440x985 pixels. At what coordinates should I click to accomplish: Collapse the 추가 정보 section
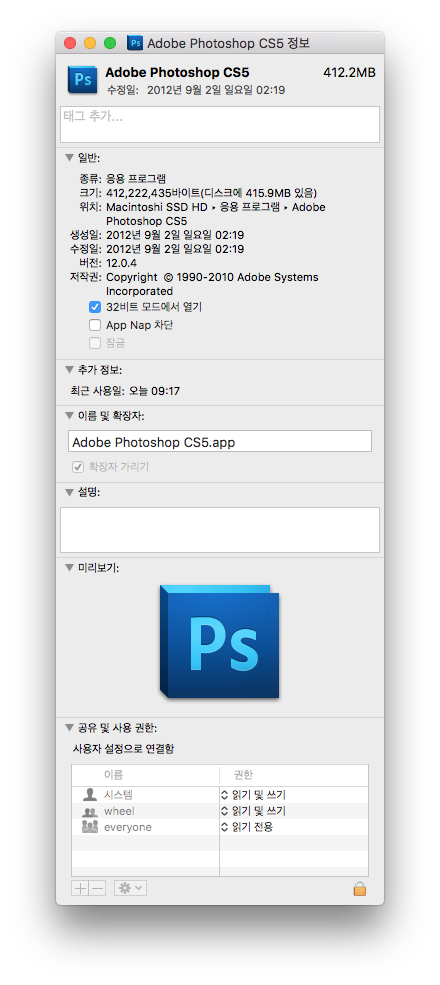click(69, 370)
